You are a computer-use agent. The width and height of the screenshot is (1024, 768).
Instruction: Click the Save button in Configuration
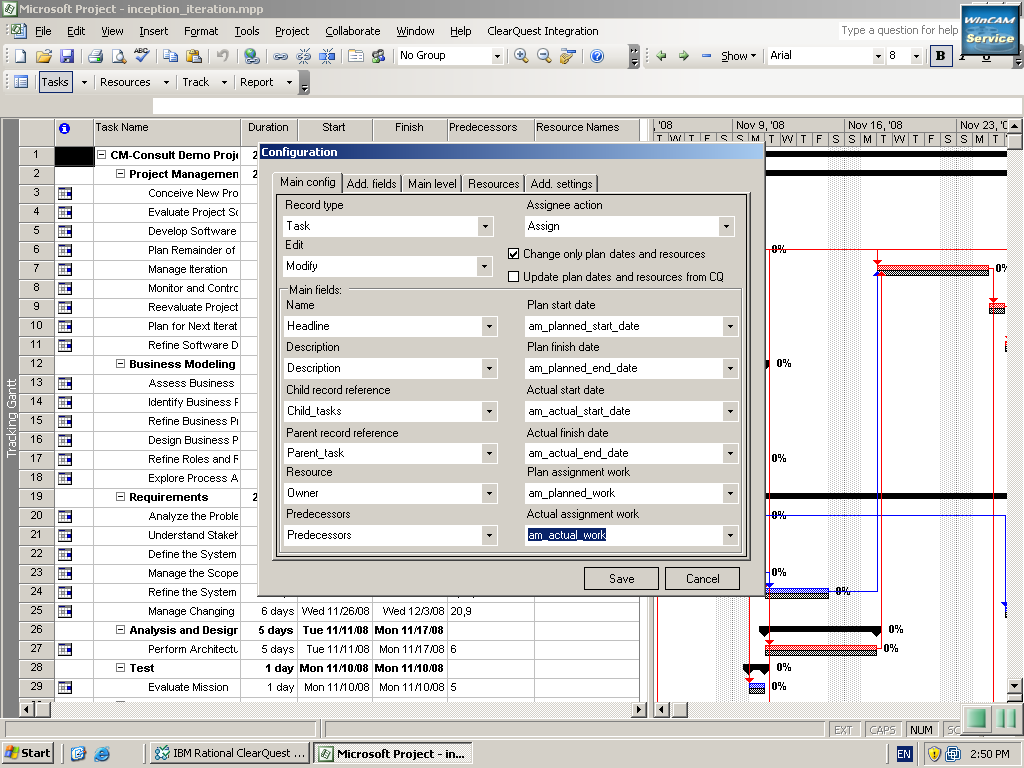click(x=621, y=579)
